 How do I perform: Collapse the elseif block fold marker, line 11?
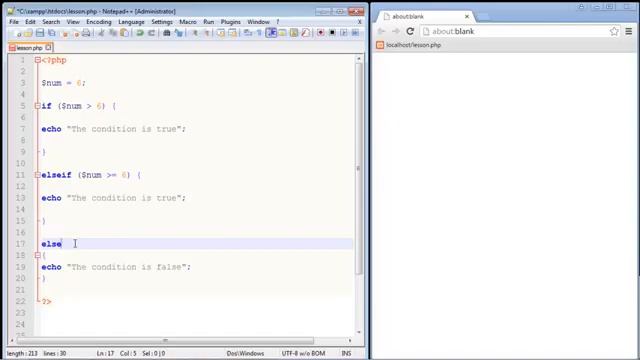38,175
